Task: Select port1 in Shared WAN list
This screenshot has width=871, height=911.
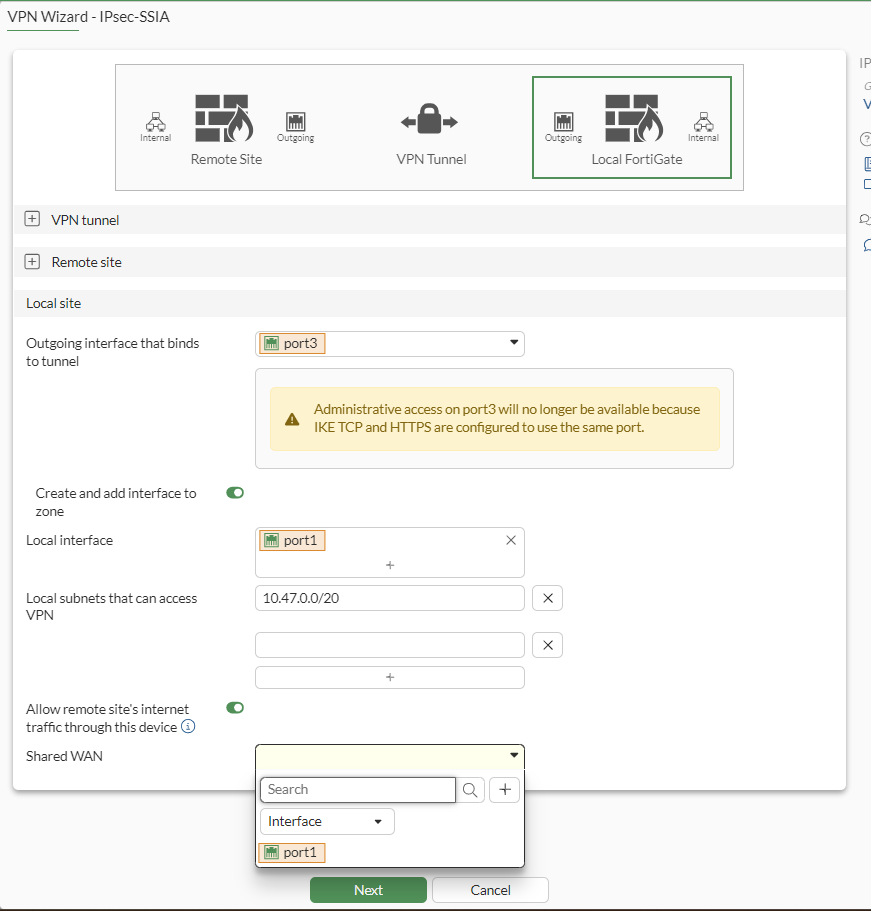Action: pyautogui.click(x=292, y=852)
